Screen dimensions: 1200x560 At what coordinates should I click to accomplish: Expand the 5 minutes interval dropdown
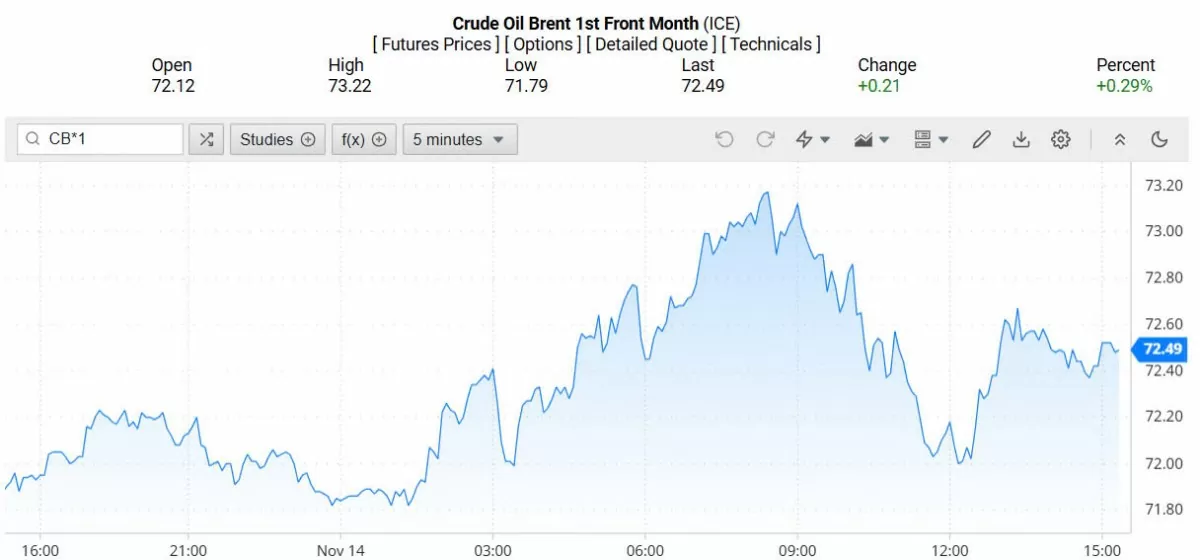[460, 140]
